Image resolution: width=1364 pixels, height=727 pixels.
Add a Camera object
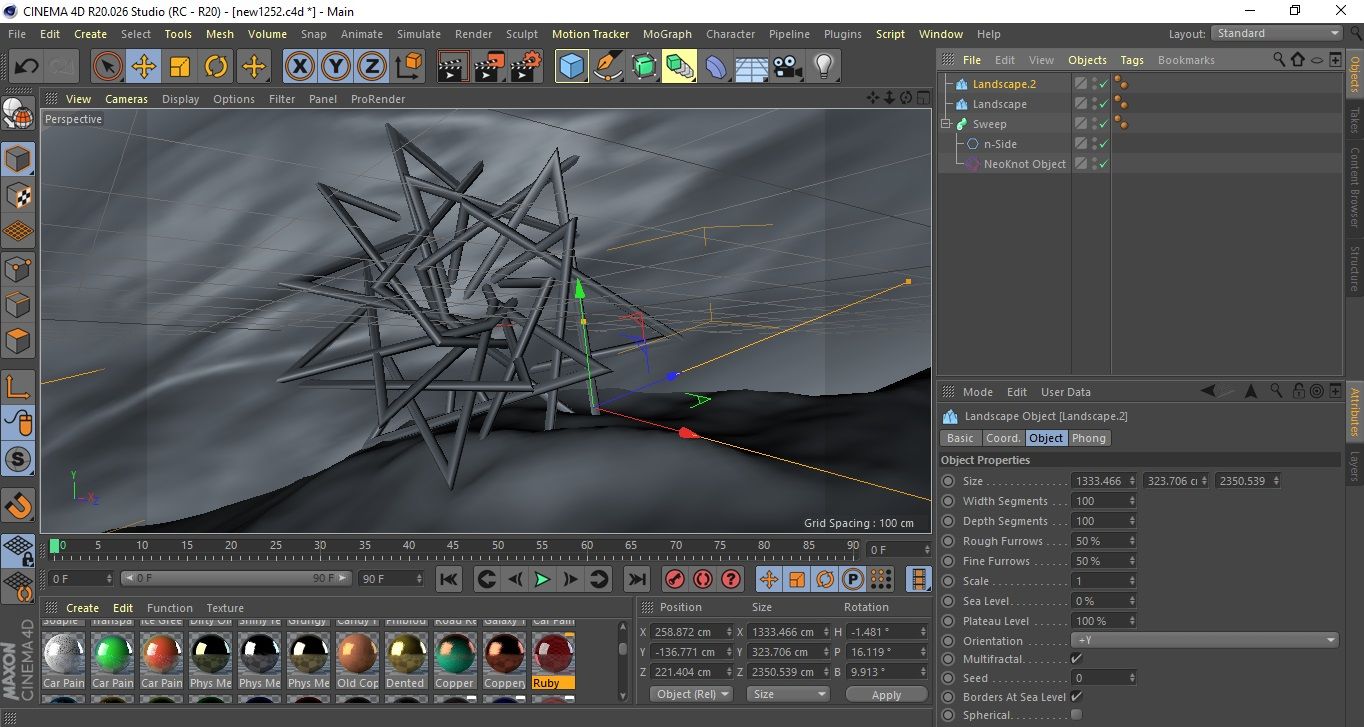pyautogui.click(x=787, y=67)
